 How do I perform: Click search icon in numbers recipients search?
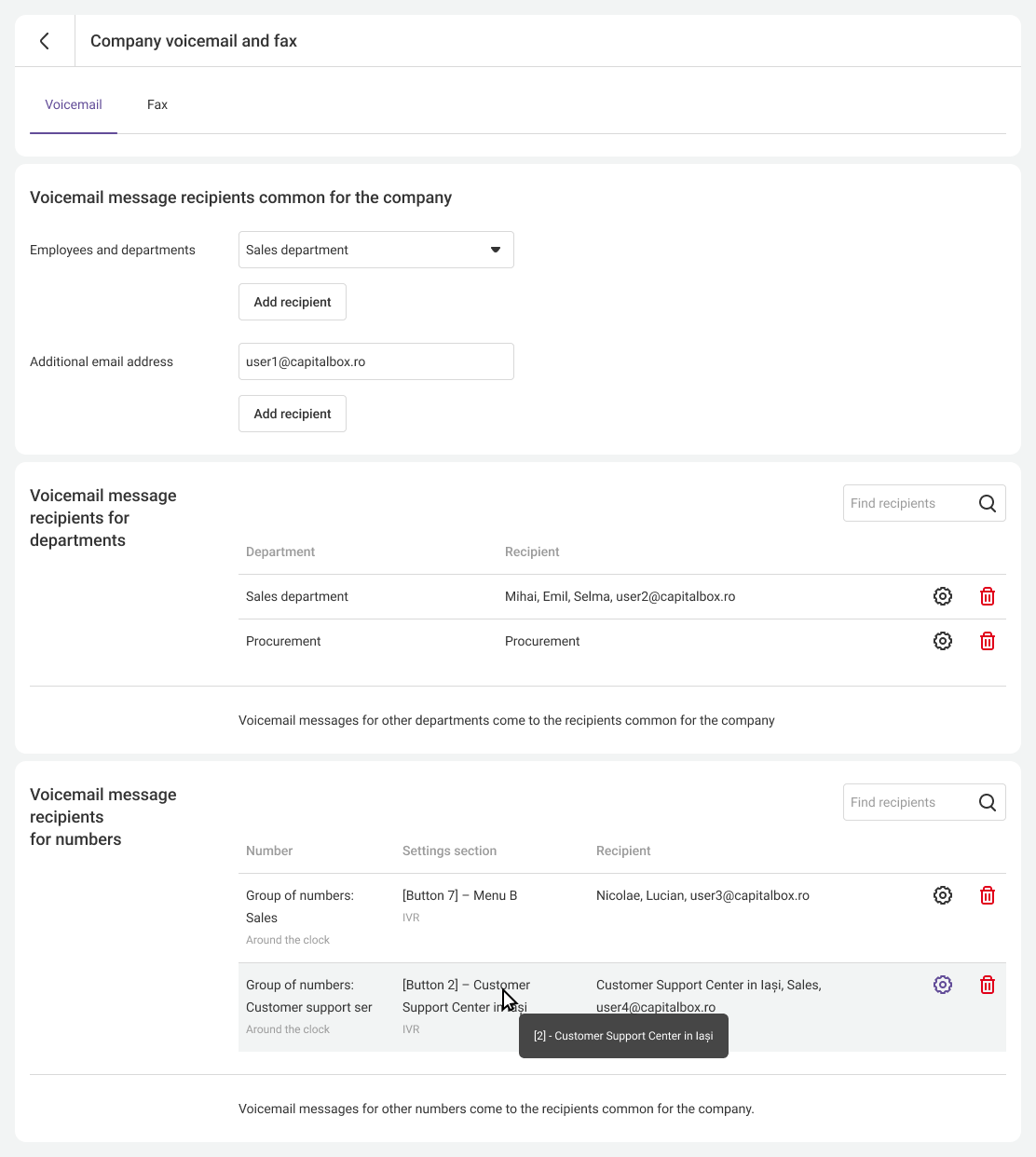click(988, 802)
